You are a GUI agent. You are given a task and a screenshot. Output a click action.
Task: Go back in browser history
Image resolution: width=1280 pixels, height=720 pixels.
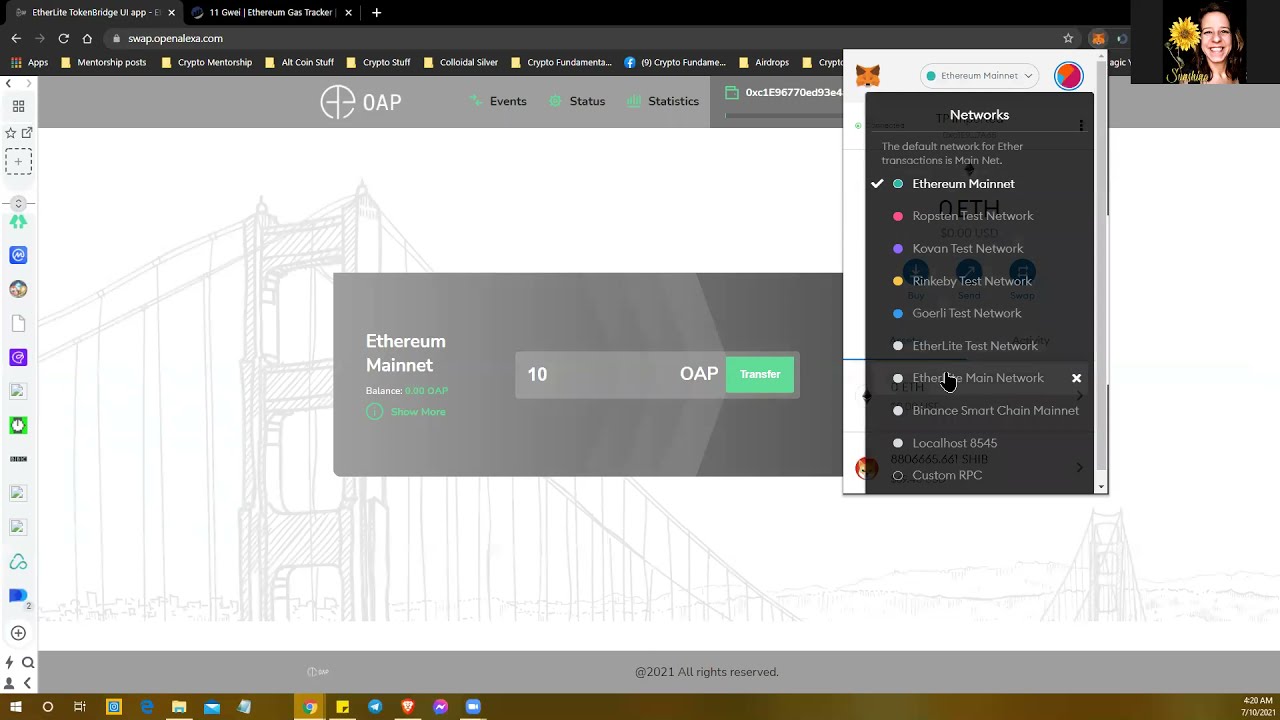pyautogui.click(x=16, y=38)
